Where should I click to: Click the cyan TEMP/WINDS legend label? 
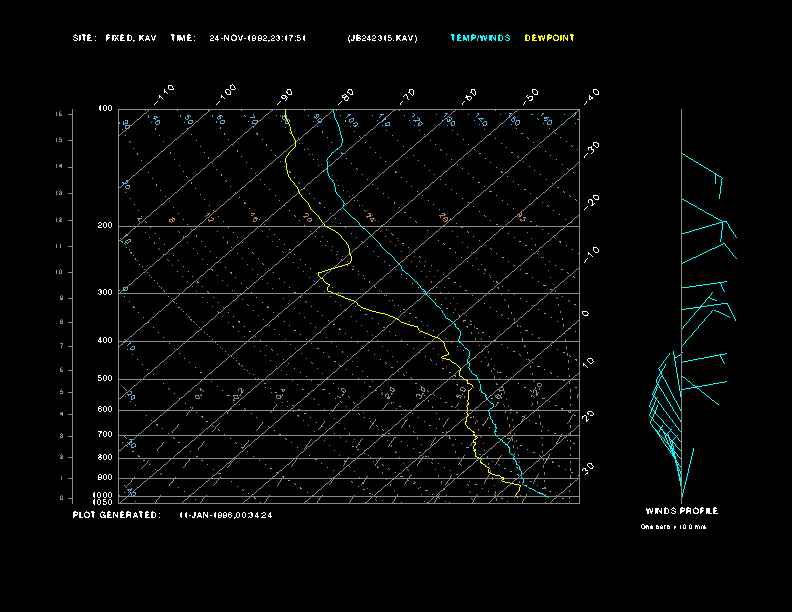coord(480,38)
